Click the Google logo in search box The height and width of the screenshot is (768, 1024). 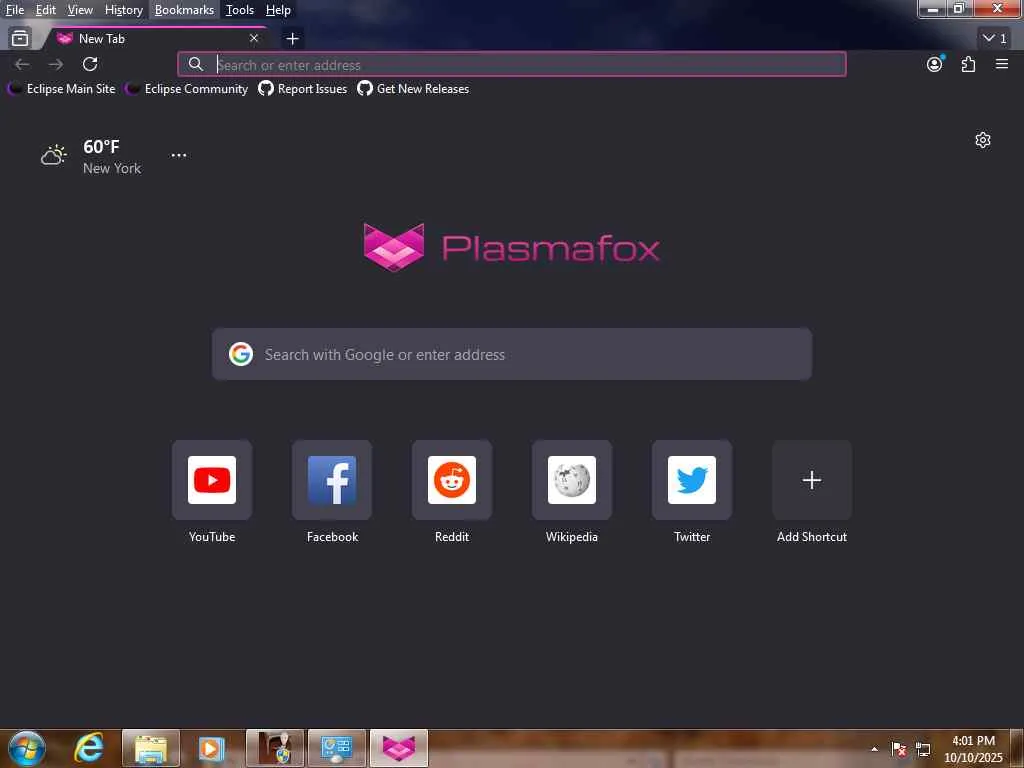pyautogui.click(x=241, y=354)
